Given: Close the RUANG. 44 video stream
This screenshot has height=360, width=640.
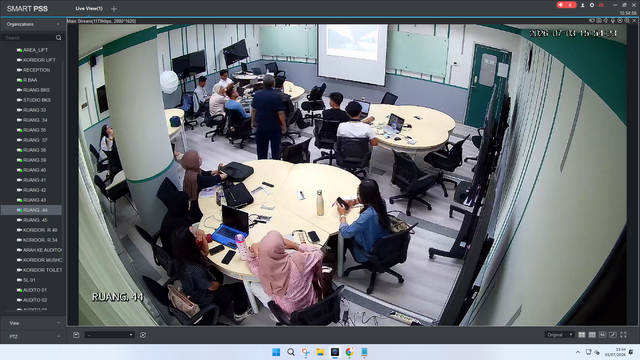Looking at the screenshot, I should point(634,20).
